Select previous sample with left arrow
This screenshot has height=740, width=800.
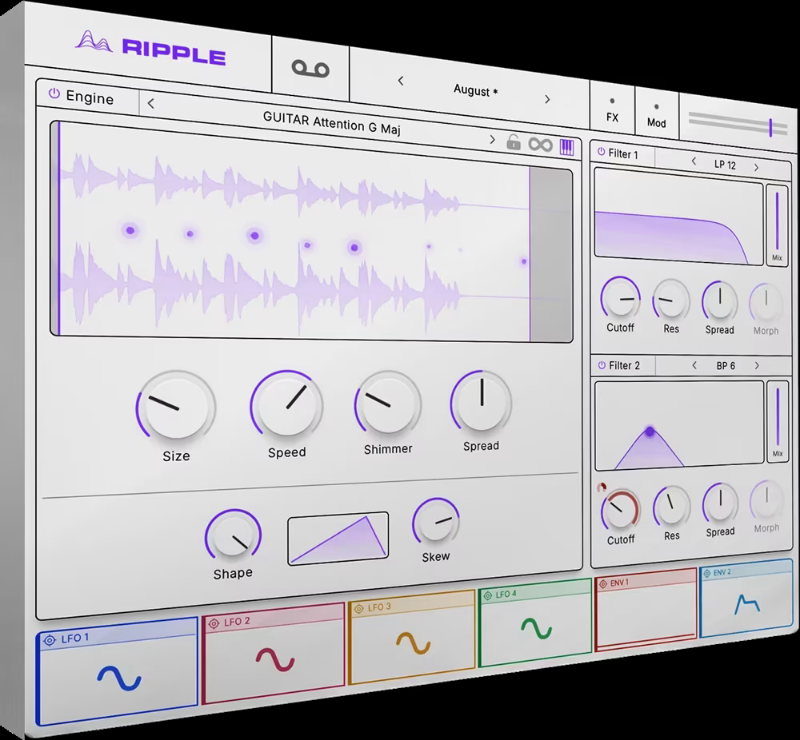[x=151, y=104]
